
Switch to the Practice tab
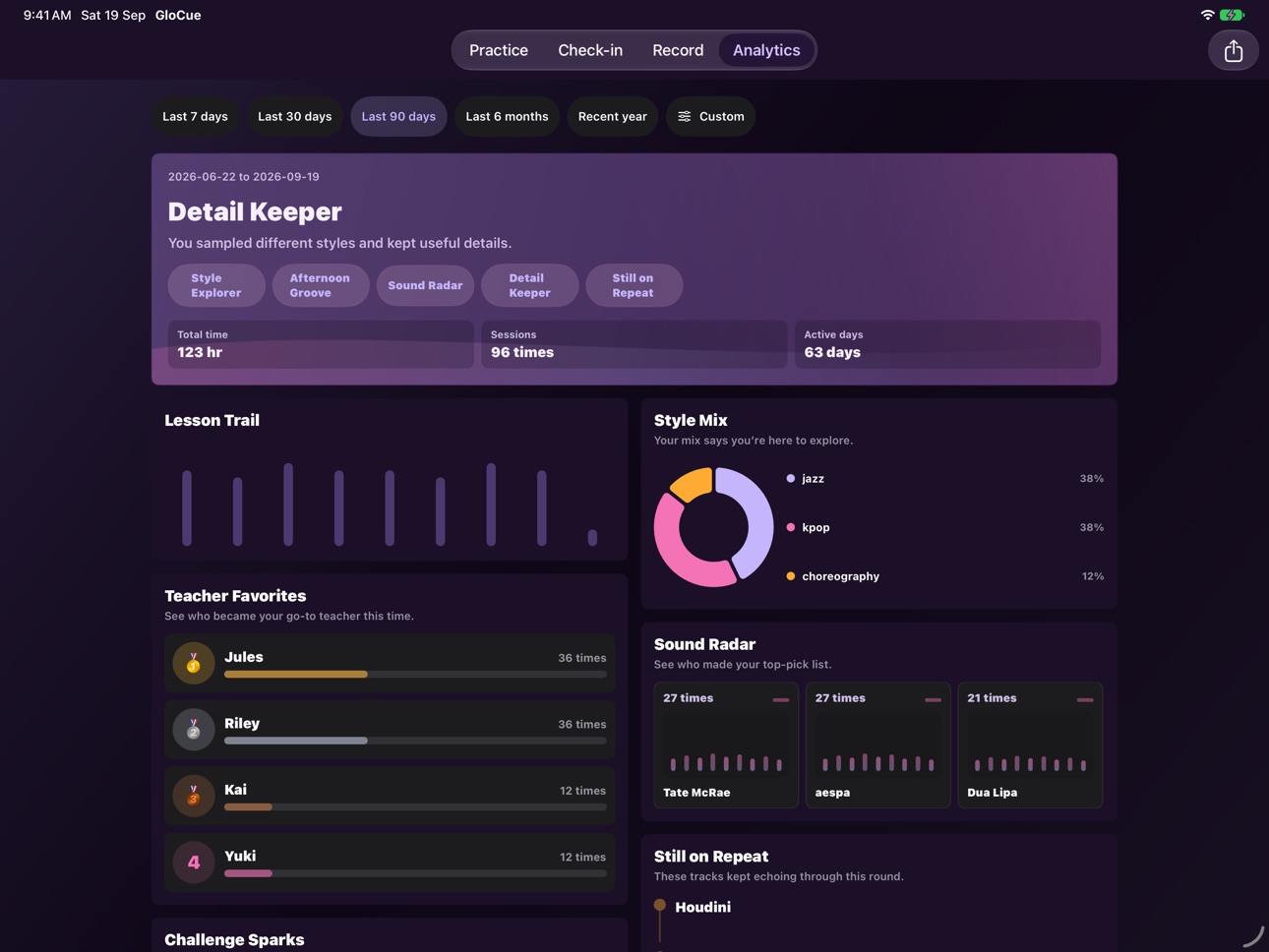click(x=499, y=50)
